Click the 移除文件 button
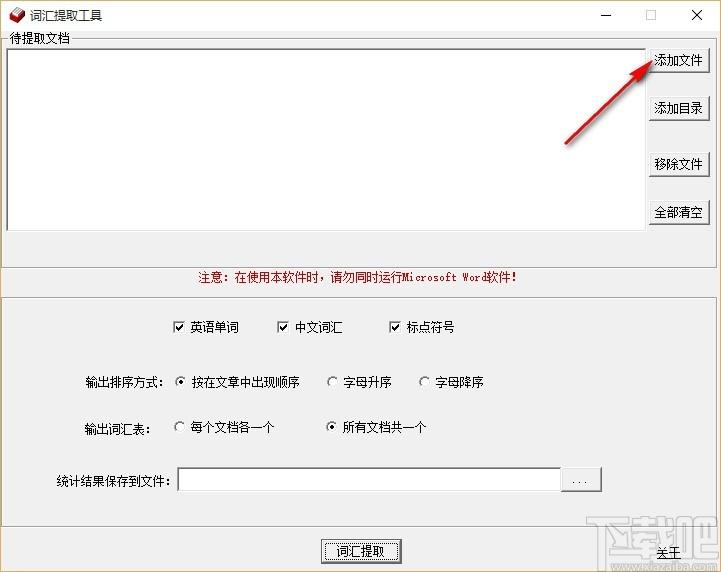721x572 pixels. click(x=679, y=164)
